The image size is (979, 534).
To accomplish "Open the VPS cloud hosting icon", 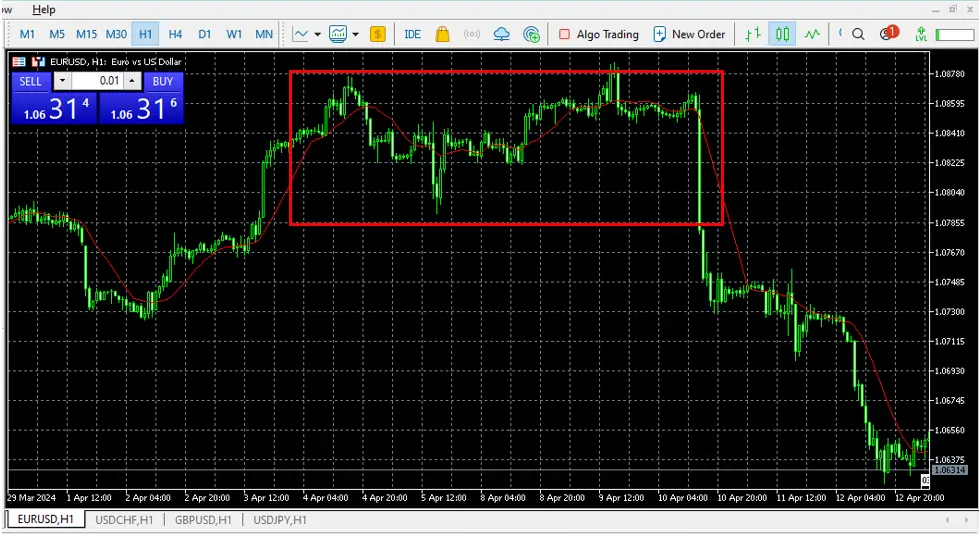I will [501, 34].
